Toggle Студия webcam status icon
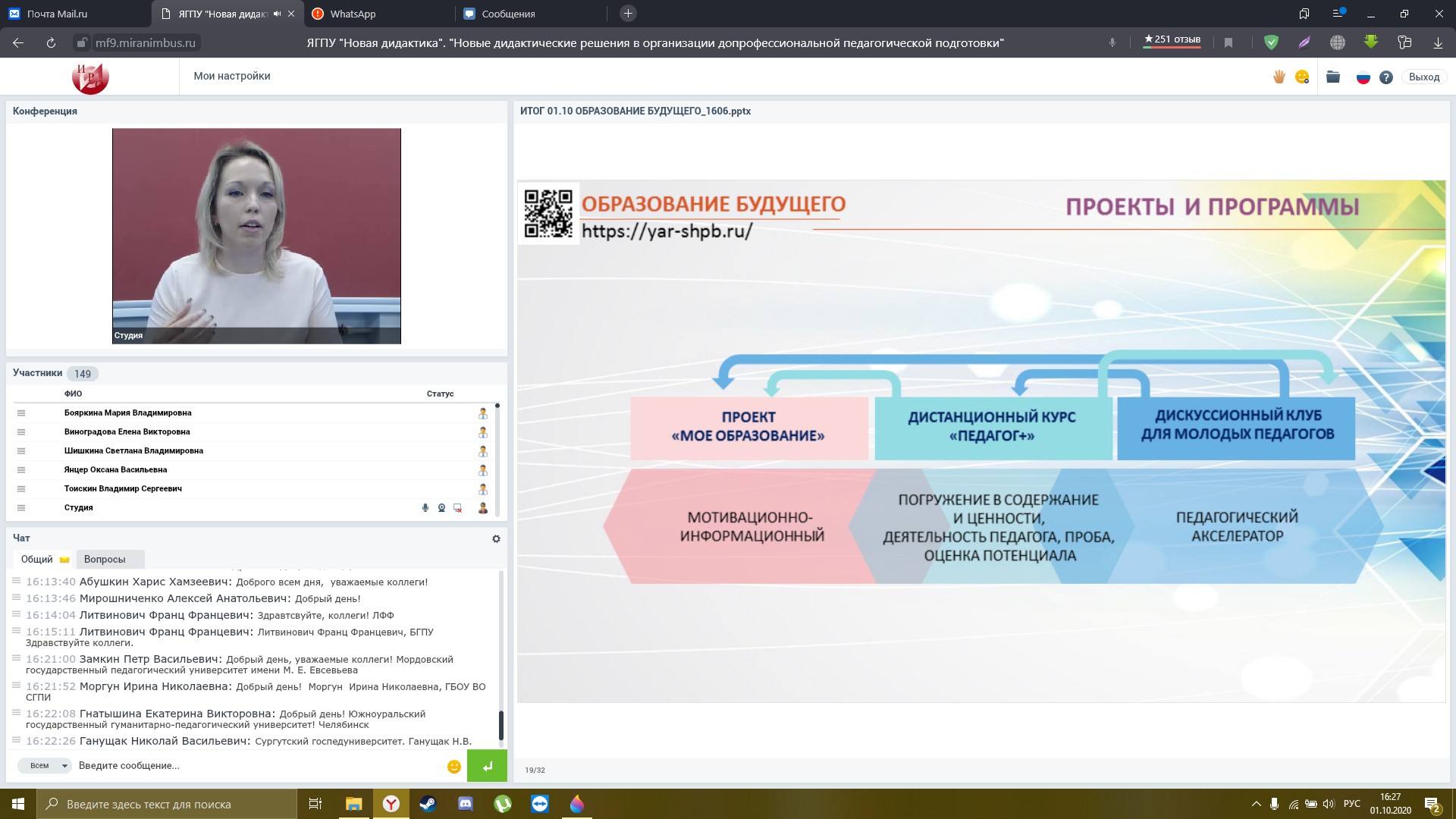Viewport: 1456px width, 819px height. 441,508
